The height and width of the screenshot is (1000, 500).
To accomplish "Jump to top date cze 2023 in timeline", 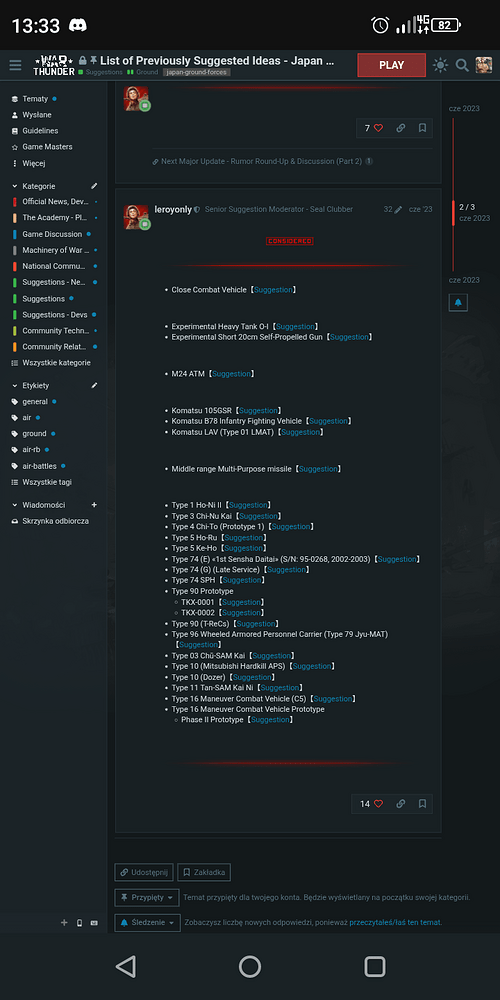I will coord(464,108).
